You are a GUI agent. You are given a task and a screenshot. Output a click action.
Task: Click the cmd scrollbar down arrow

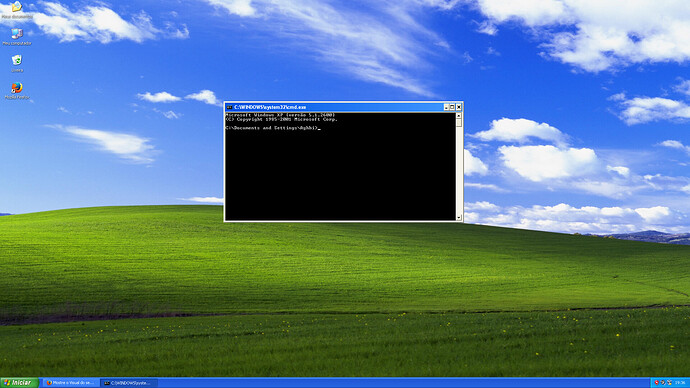click(459, 217)
